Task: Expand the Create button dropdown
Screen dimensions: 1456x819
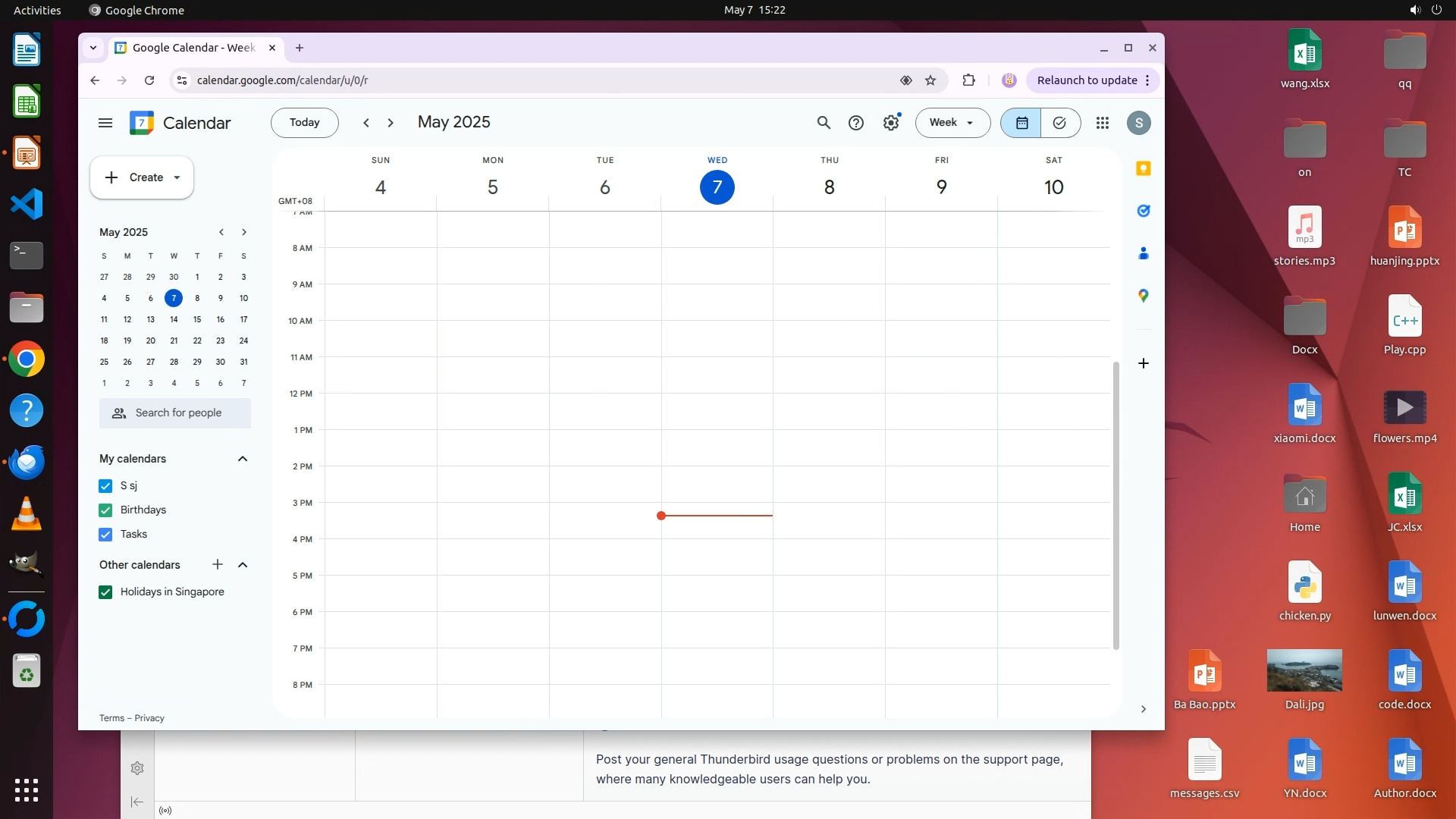Action: (177, 177)
